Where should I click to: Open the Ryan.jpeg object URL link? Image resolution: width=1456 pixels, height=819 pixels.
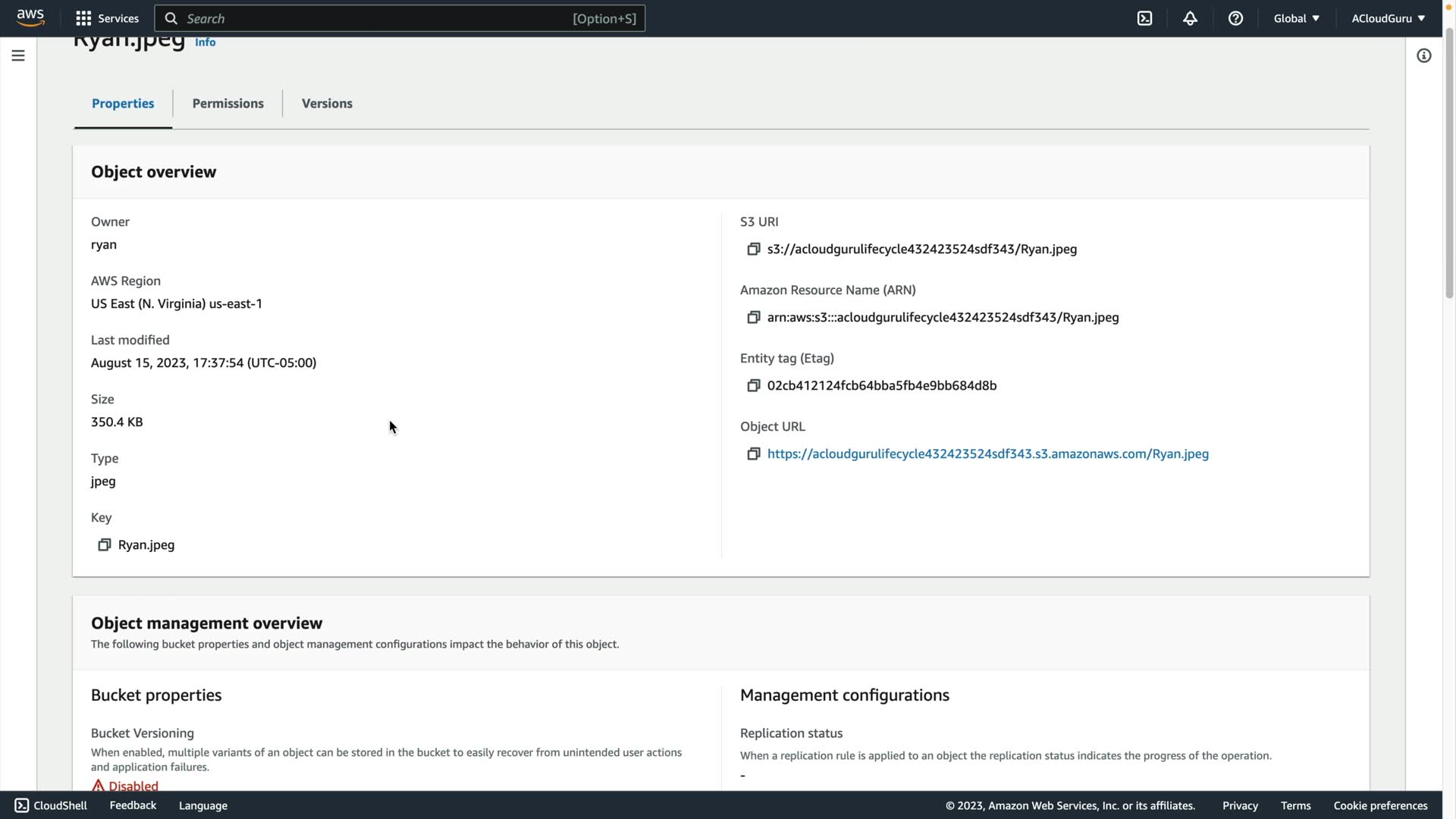987,454
